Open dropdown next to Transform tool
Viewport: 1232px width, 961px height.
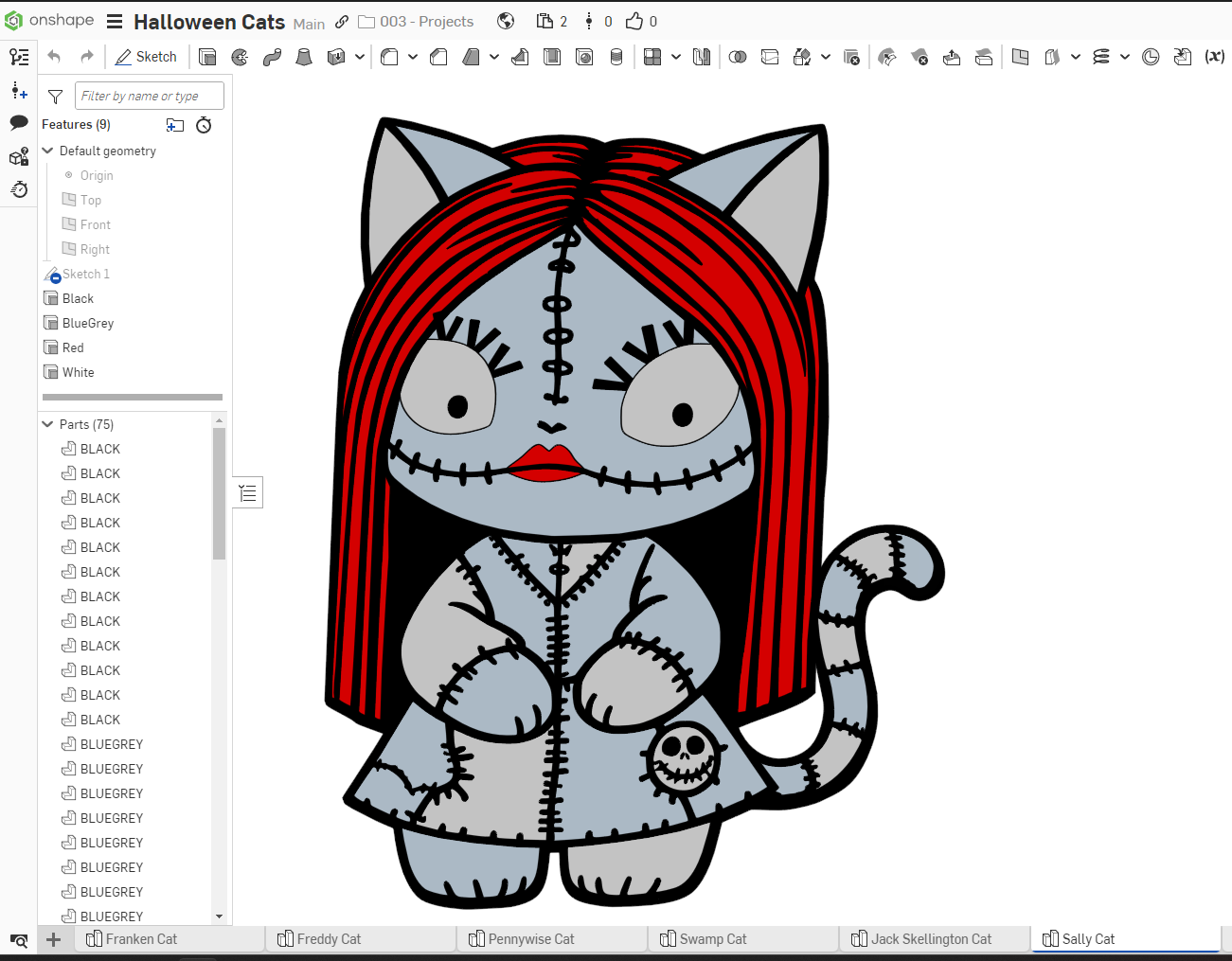(826, 57)
